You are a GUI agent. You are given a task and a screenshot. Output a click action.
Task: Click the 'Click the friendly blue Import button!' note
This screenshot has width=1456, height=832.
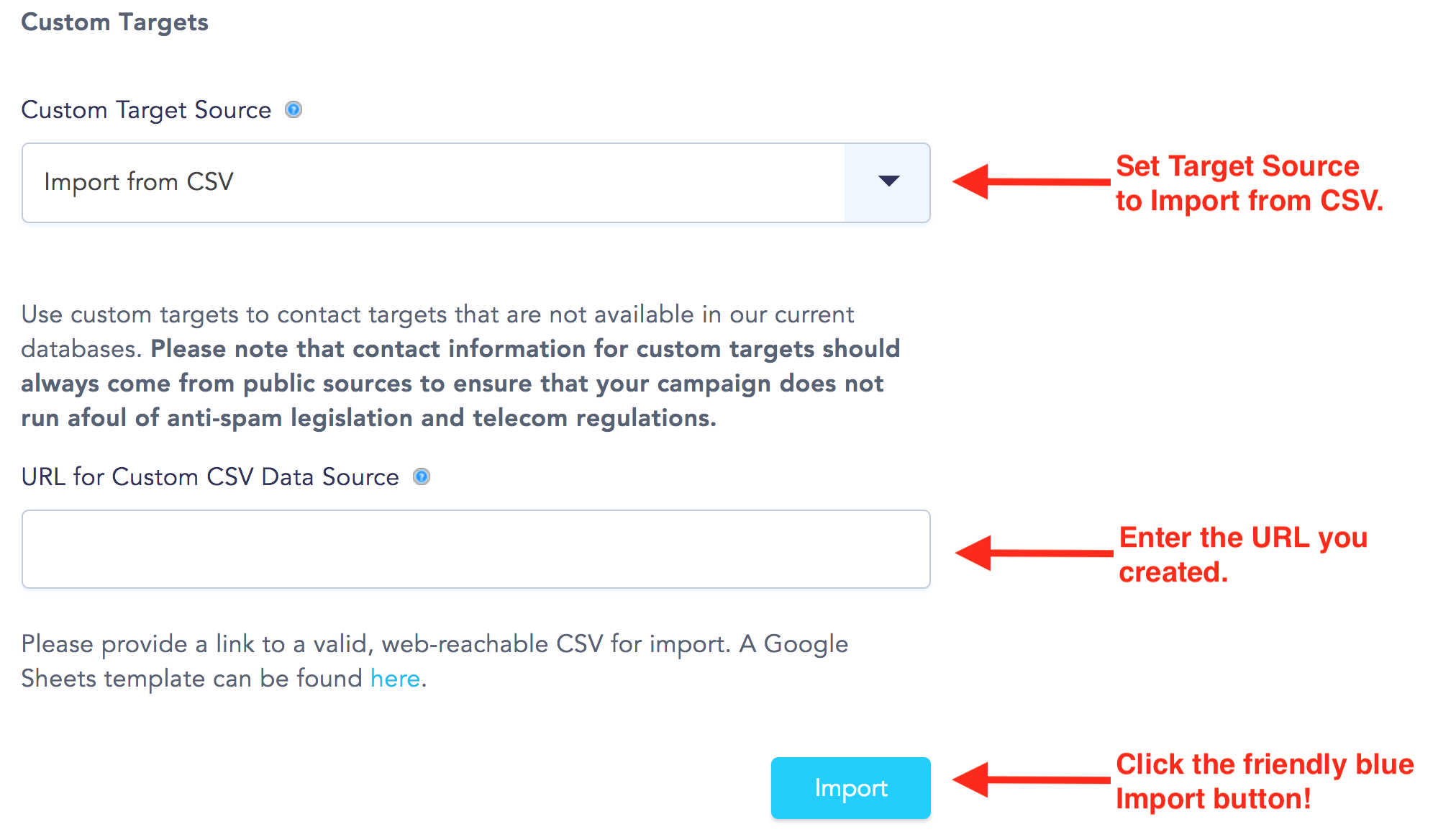pos(1265,782)
